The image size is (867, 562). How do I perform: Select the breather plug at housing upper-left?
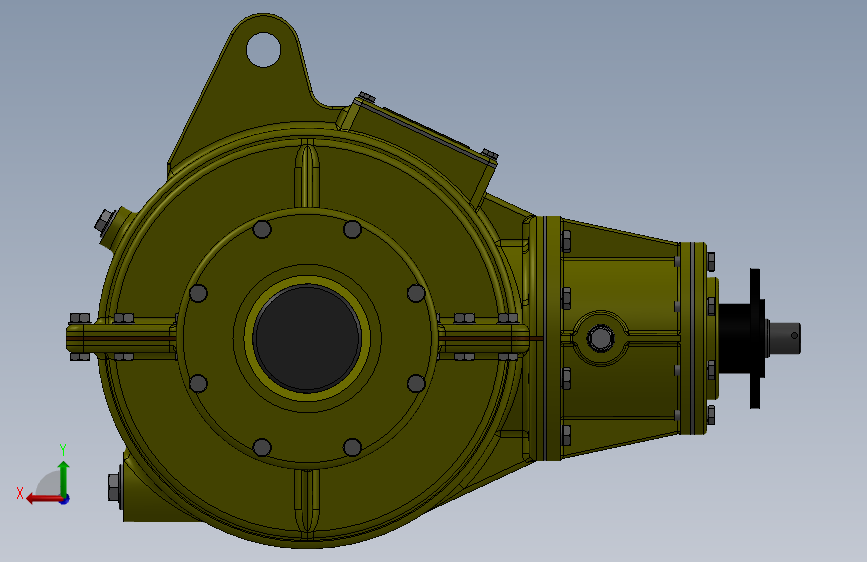pyautogui.click(x=105, y=222)
